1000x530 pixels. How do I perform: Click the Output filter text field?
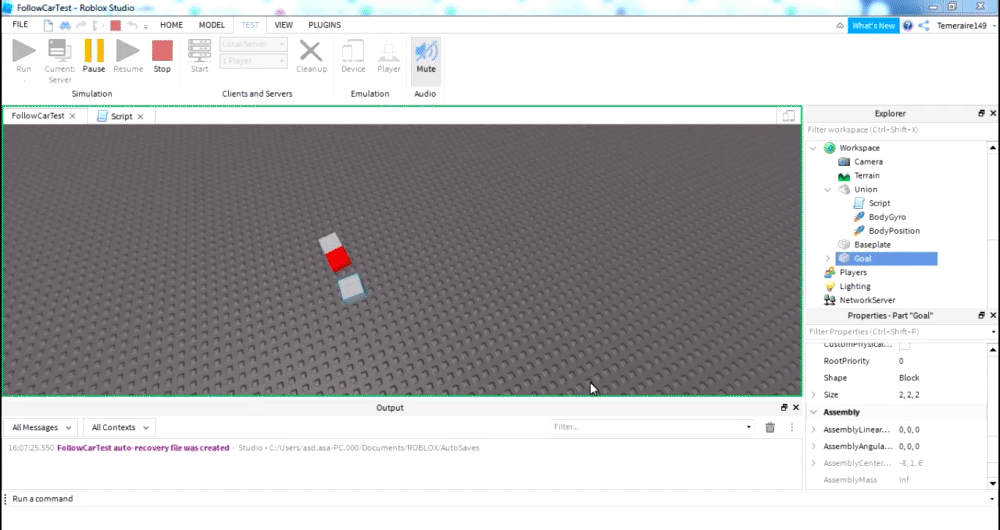click(652, 427)
